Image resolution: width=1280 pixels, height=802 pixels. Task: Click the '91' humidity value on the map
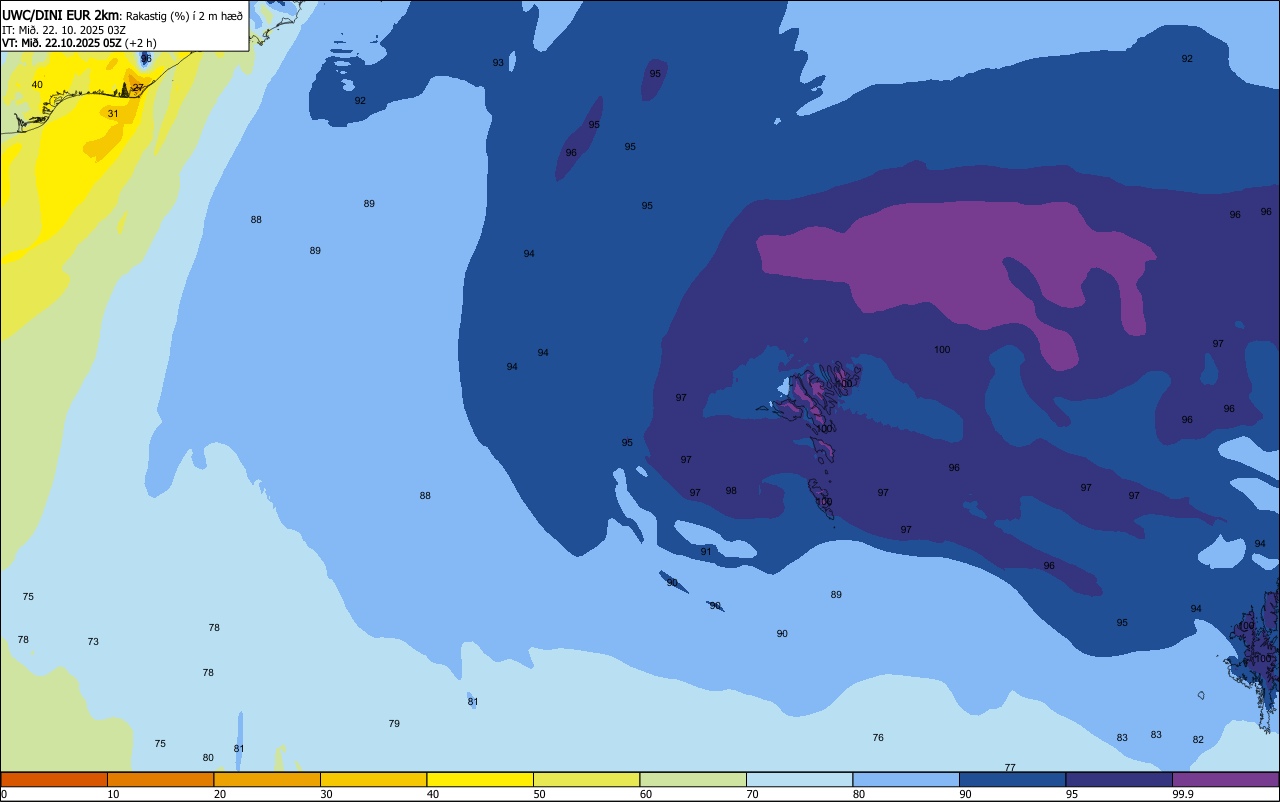[706, 552]
